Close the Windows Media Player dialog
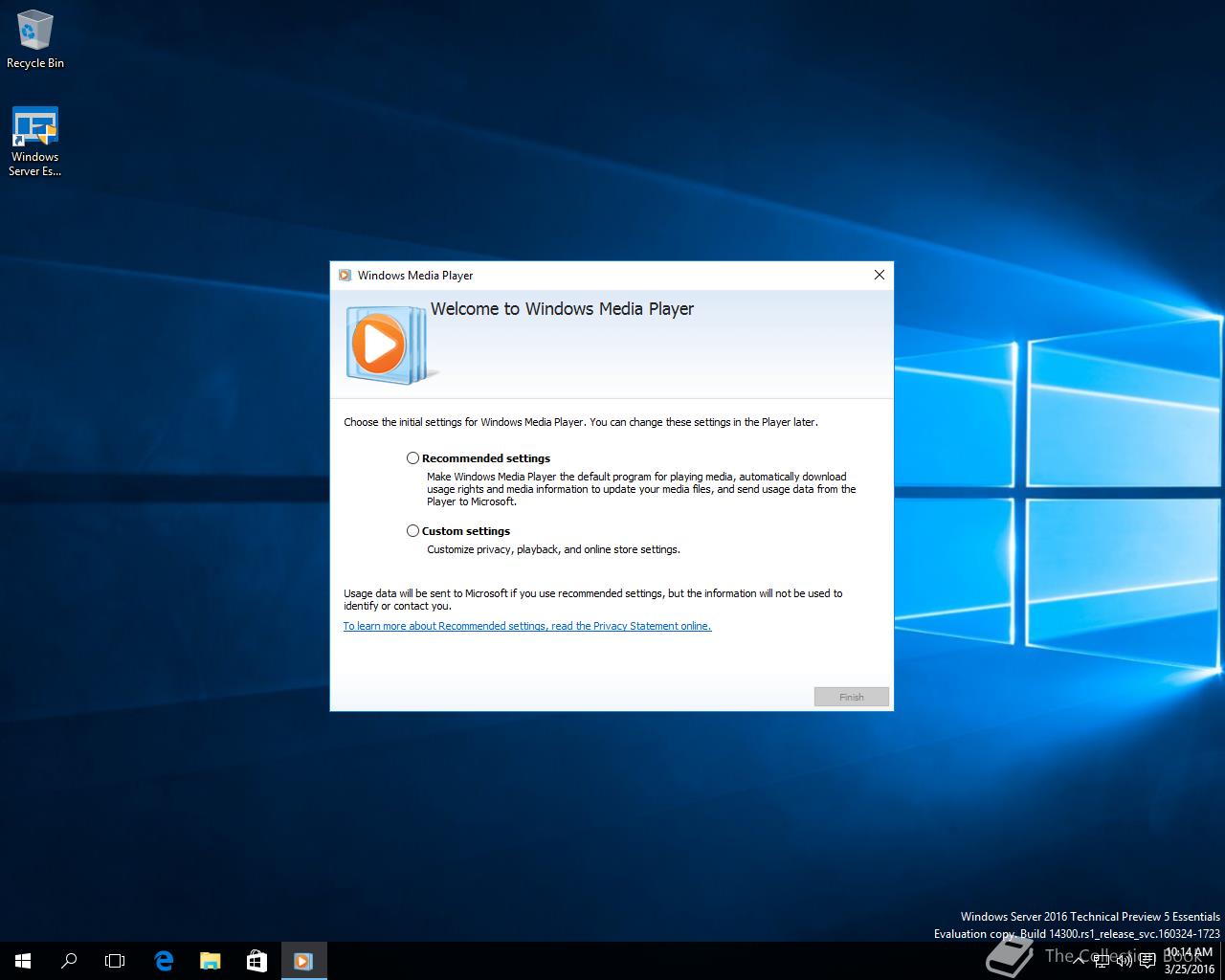The height and width of the screenshot is (980, 1225). point(879,275)
